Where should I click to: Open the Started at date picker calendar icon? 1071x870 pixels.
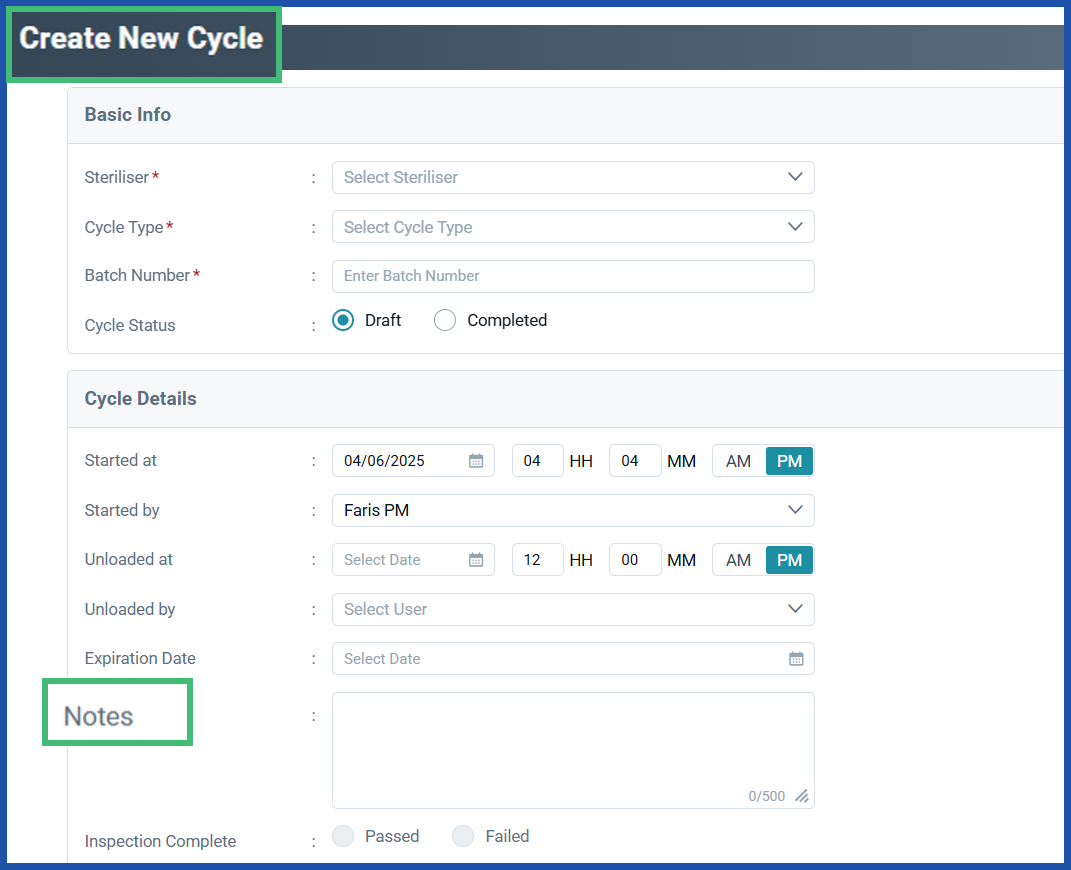(x=476, y=460)
